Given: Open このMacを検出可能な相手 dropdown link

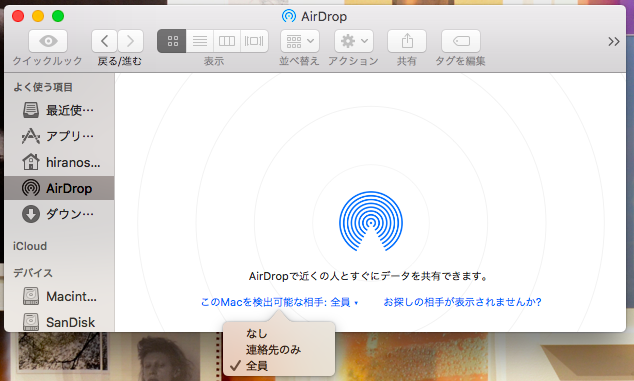Looking at the screenshot, I should tap(279, 302).
